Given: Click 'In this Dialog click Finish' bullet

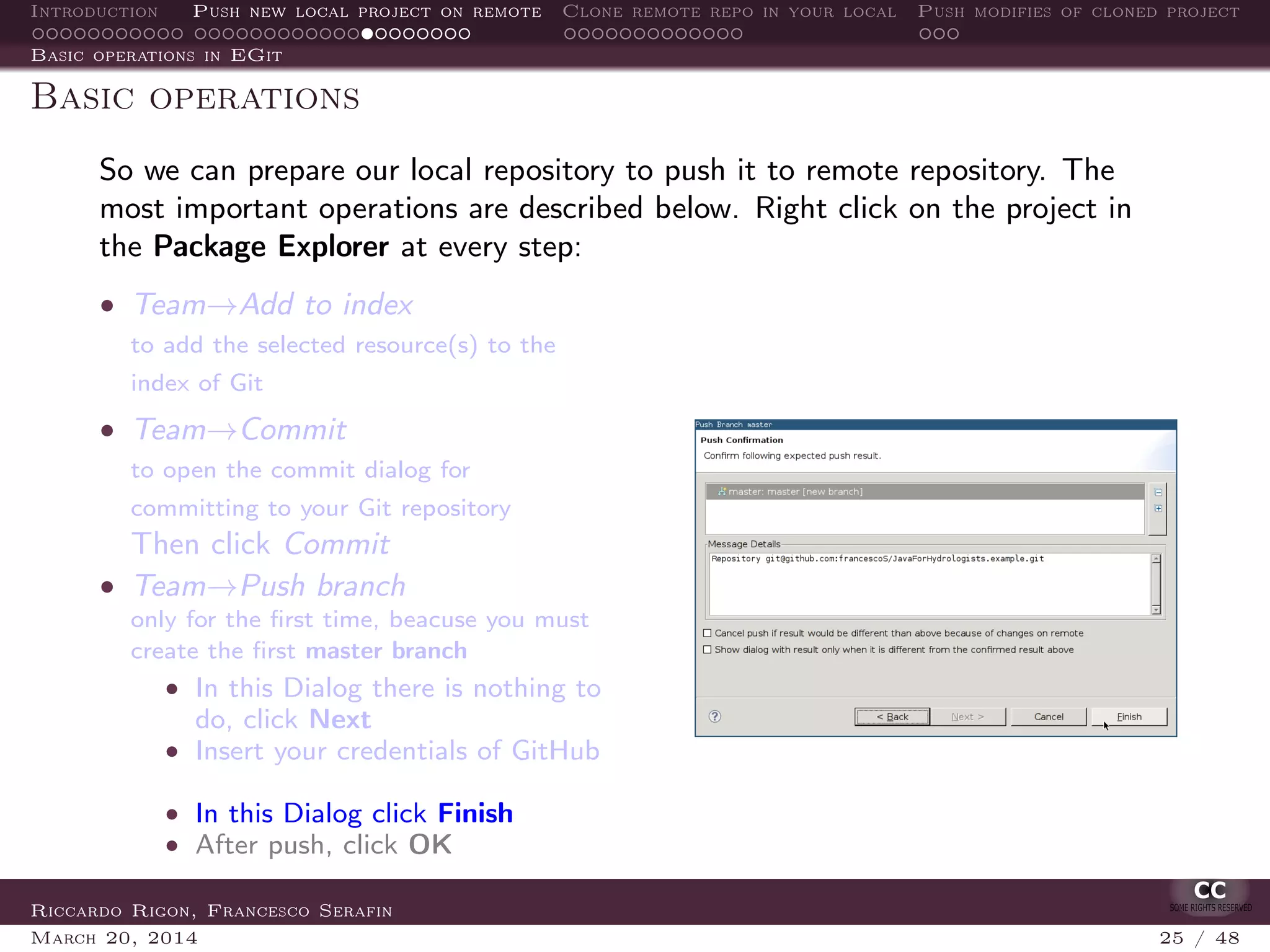Looking at the screenshot, I should tap(354, 813).
